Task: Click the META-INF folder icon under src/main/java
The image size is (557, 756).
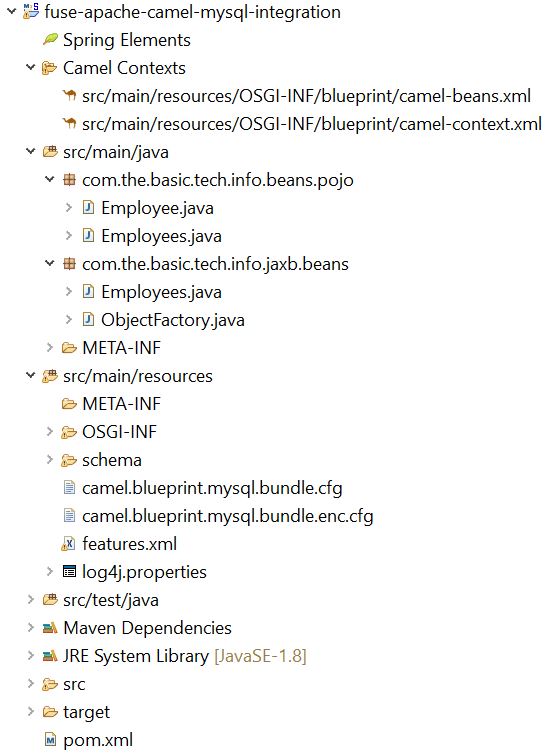Action: pos(69,348)
